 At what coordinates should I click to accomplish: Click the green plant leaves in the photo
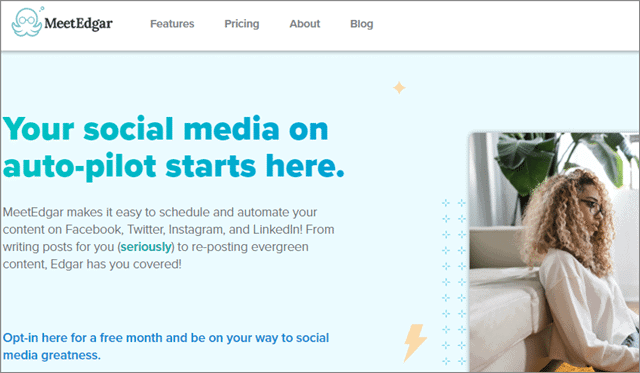[563, 157]
